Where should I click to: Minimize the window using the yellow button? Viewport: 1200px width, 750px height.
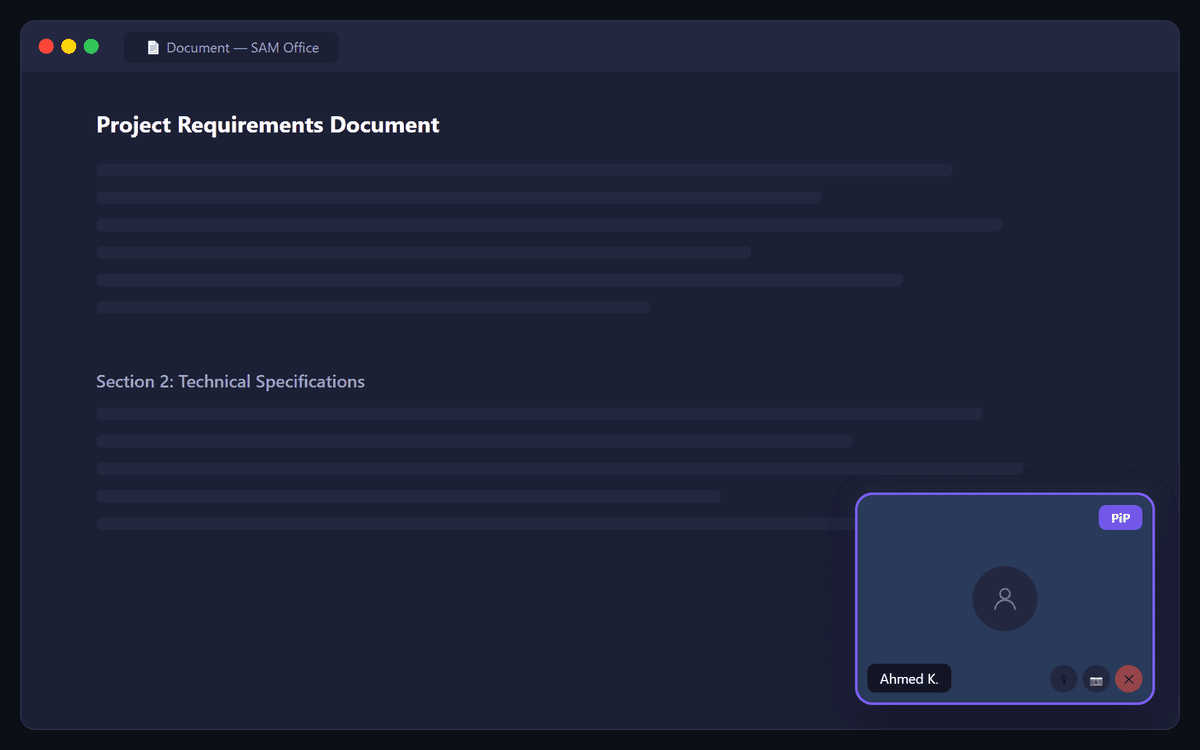click(69, 46)
